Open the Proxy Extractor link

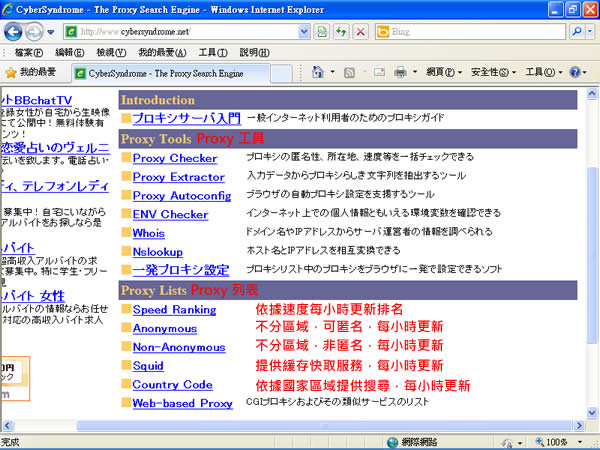(178, 177)
